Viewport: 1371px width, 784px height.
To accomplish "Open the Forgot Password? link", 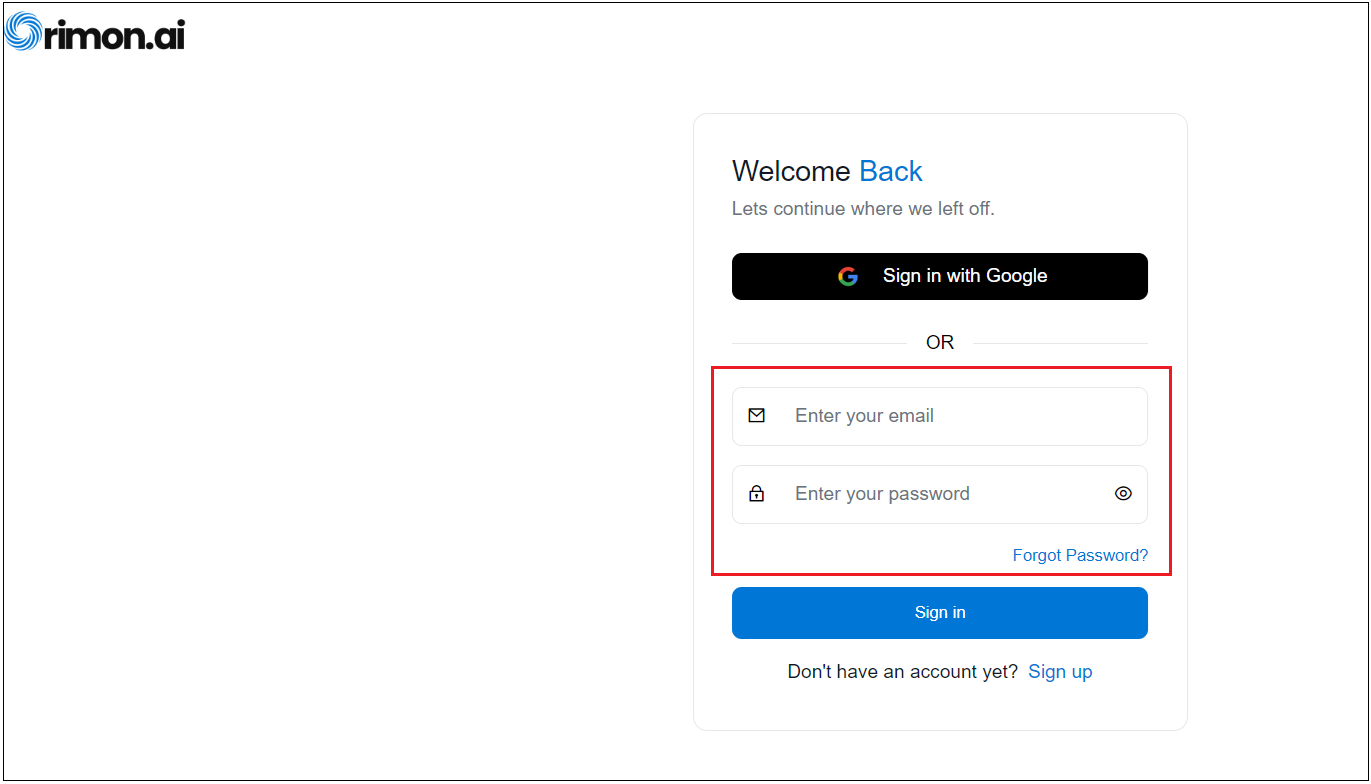I will point(1080,555).
